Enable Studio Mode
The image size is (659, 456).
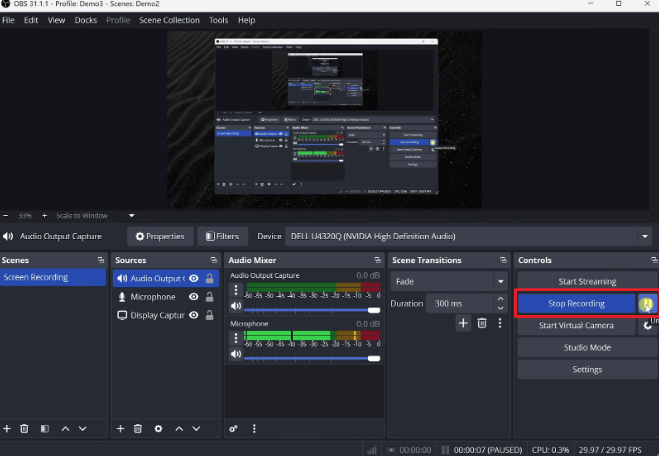click(x=587, y=348)
